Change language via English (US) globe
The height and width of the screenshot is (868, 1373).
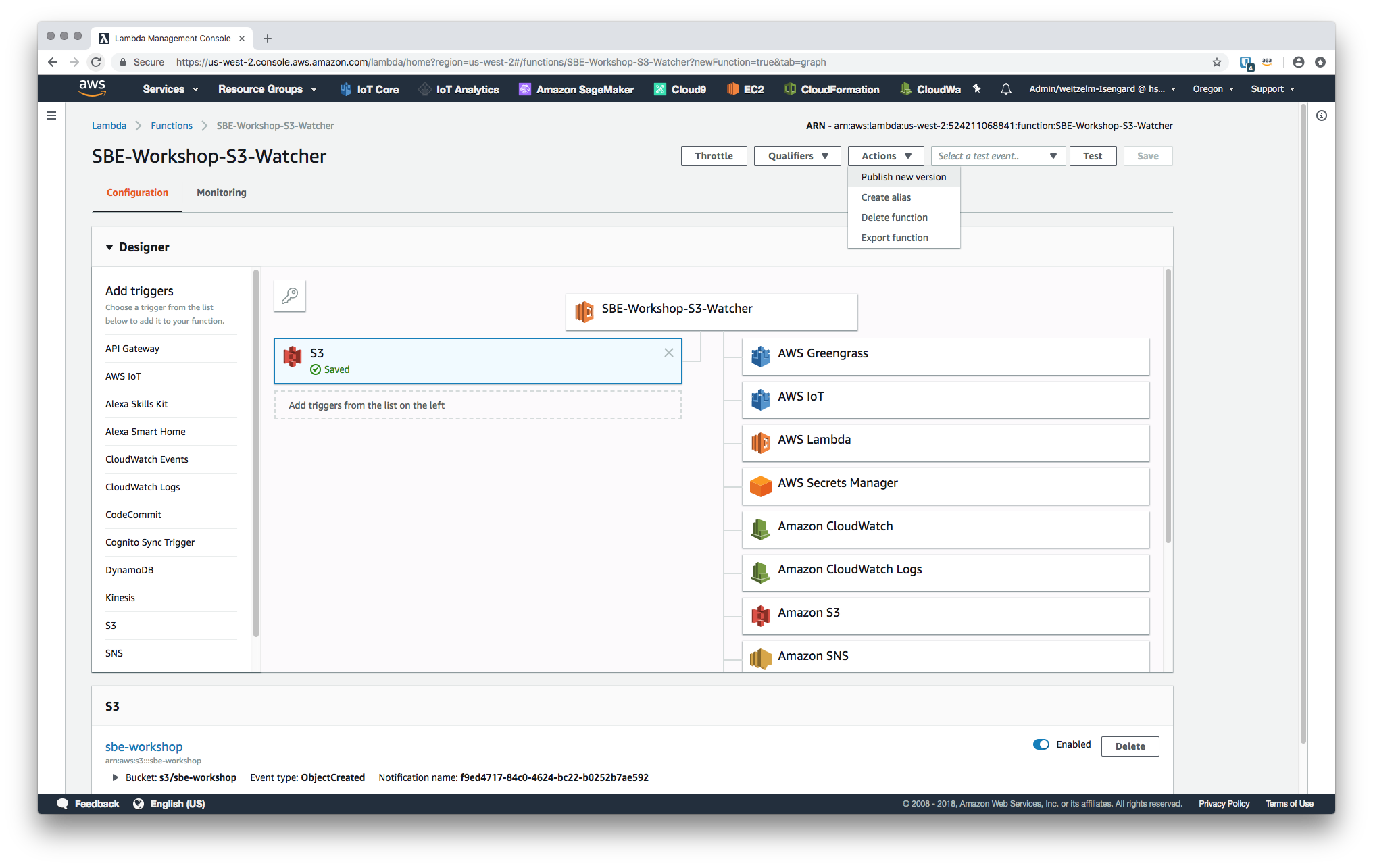[x=169, y=804]
